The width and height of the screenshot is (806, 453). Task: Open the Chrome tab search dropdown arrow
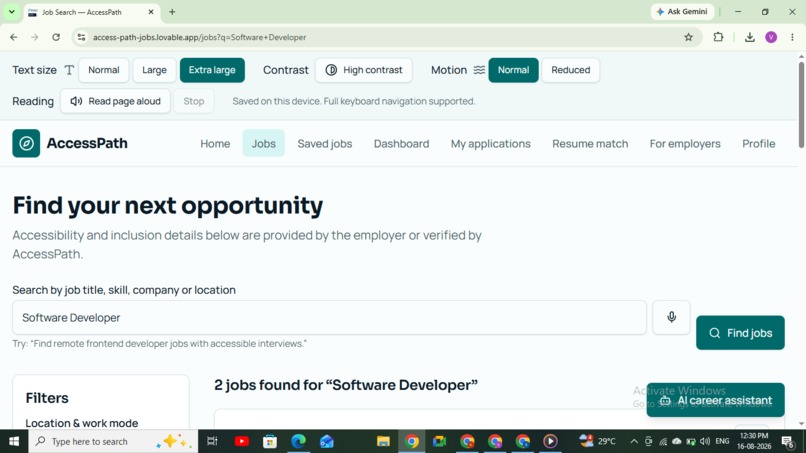[x=11, y=12]
